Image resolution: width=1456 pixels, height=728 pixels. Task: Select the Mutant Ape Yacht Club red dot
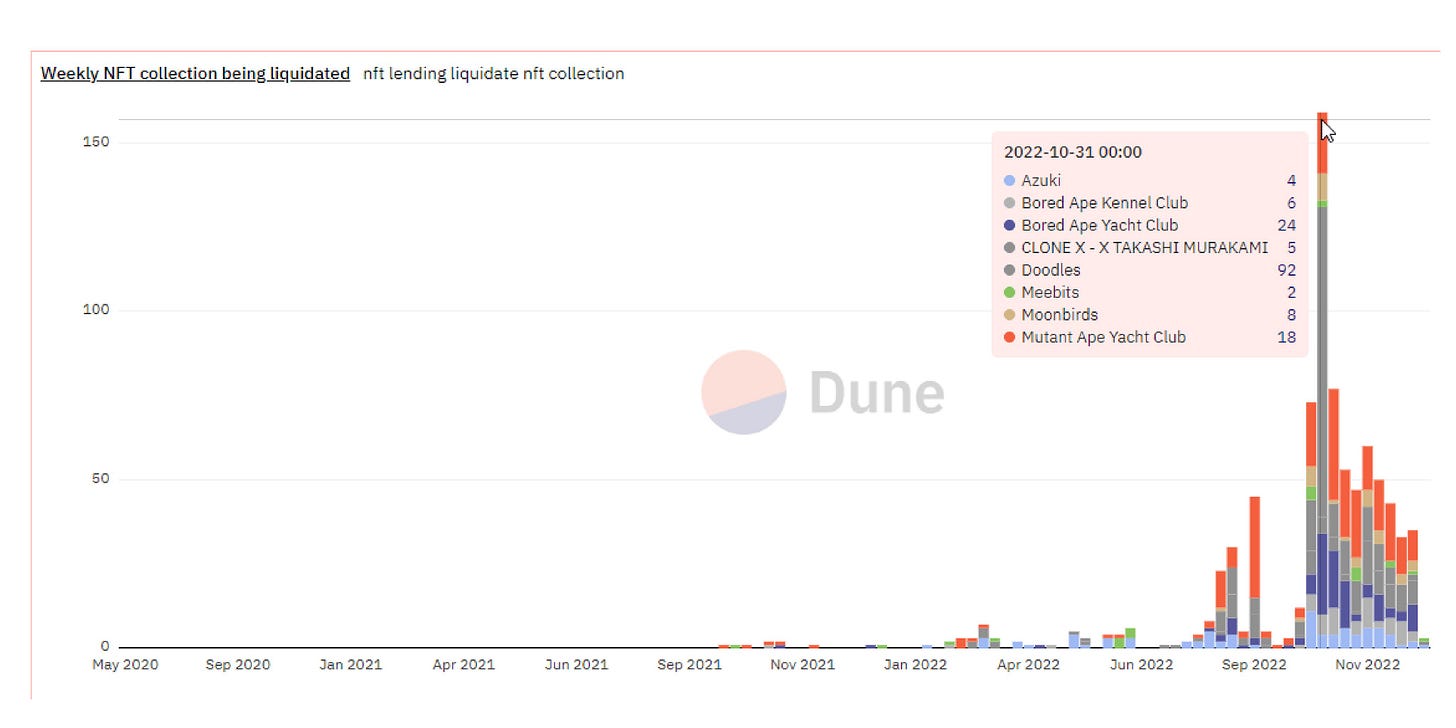pyautogui.click(x=1009, y=338)
